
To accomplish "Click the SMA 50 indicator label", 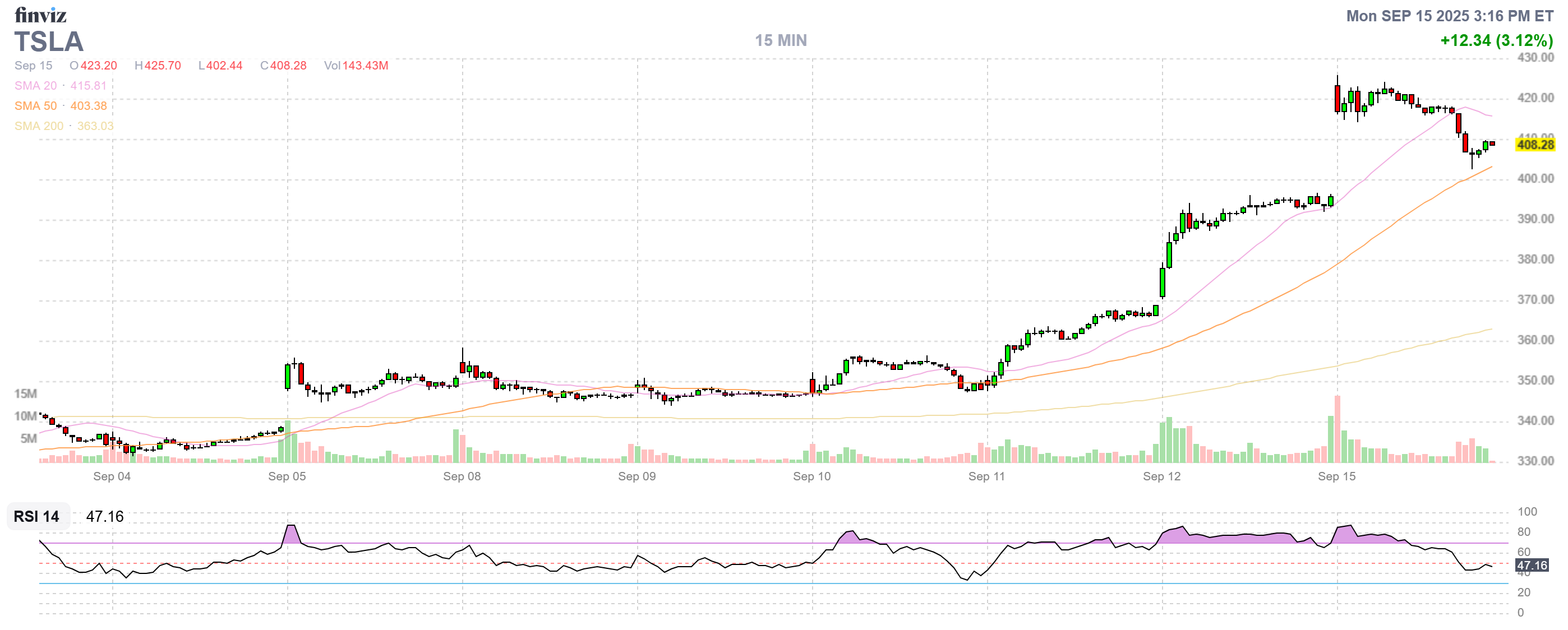I will (x=35, y=106).
